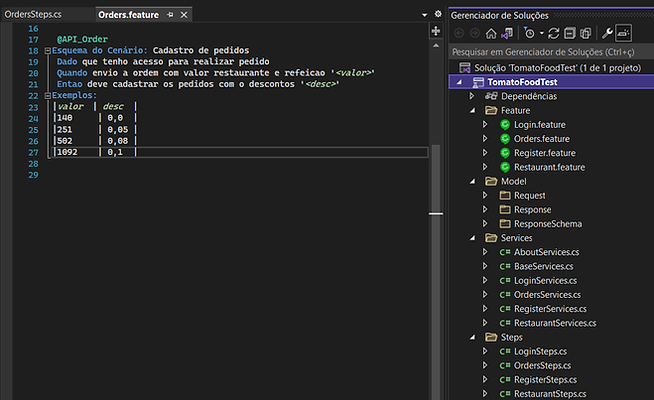Collapse the Exemplos outline block

(x=48, y=96)
